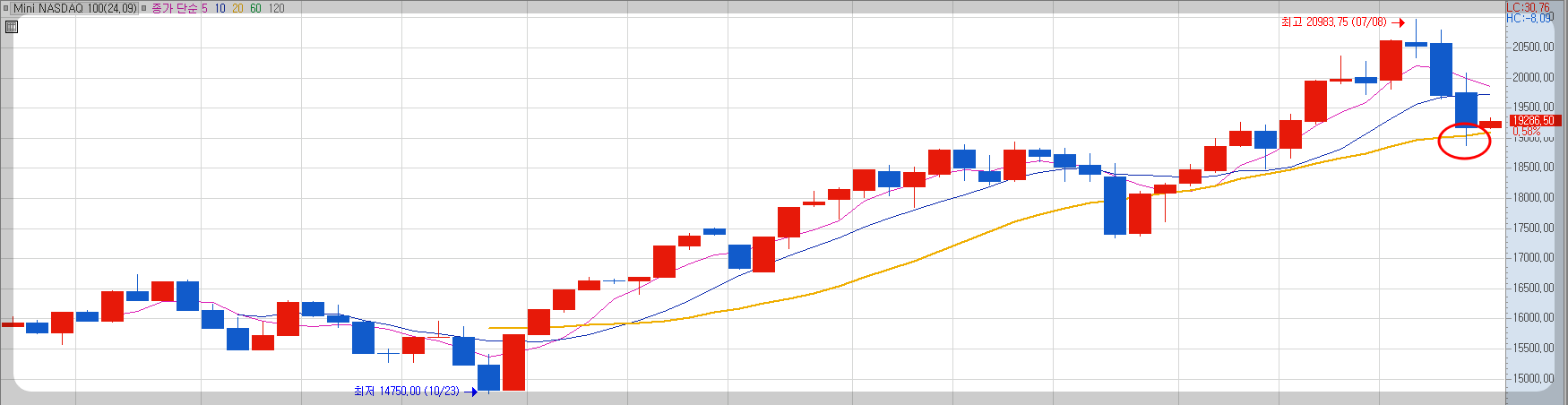Click the 16500,00 price axis label
This screenshot has height=405, width=1568.
point(1534,289)
